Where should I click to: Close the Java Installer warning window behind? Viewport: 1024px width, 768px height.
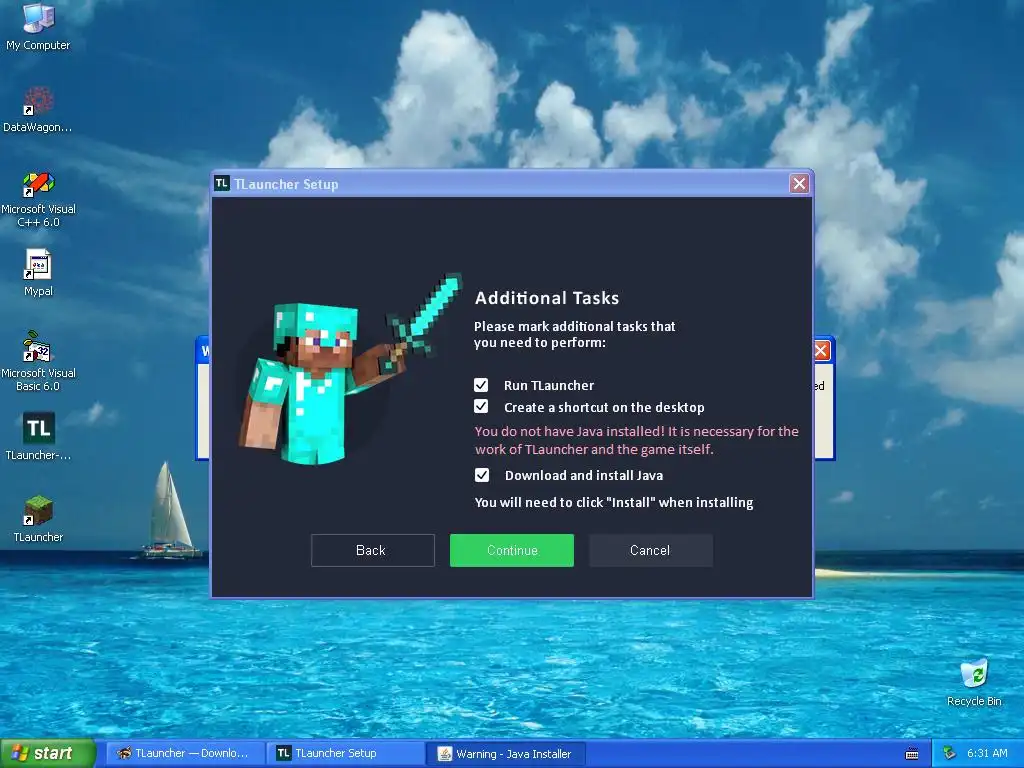(822, 351)
